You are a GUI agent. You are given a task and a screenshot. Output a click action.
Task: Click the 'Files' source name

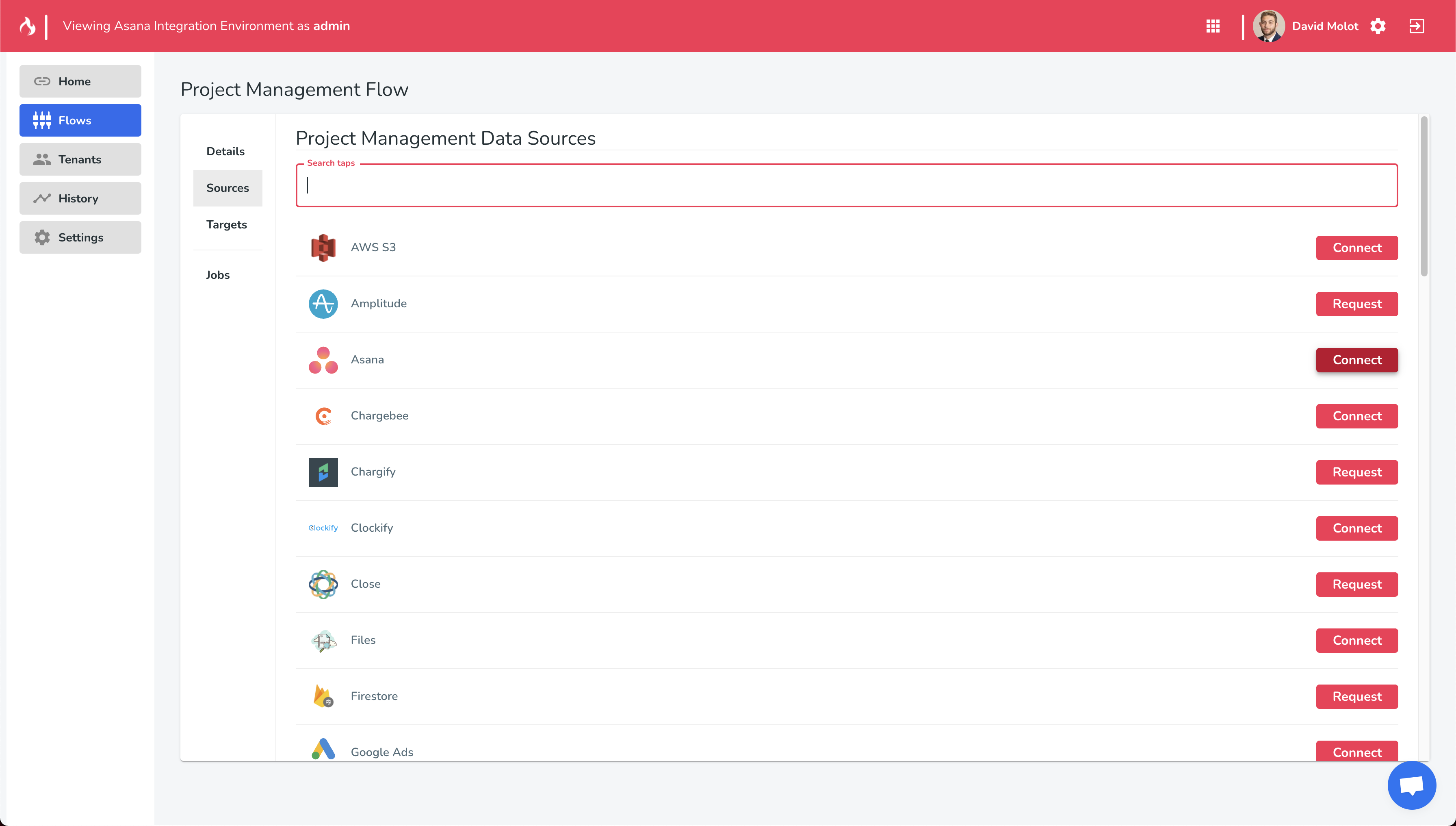pos(363,641)
